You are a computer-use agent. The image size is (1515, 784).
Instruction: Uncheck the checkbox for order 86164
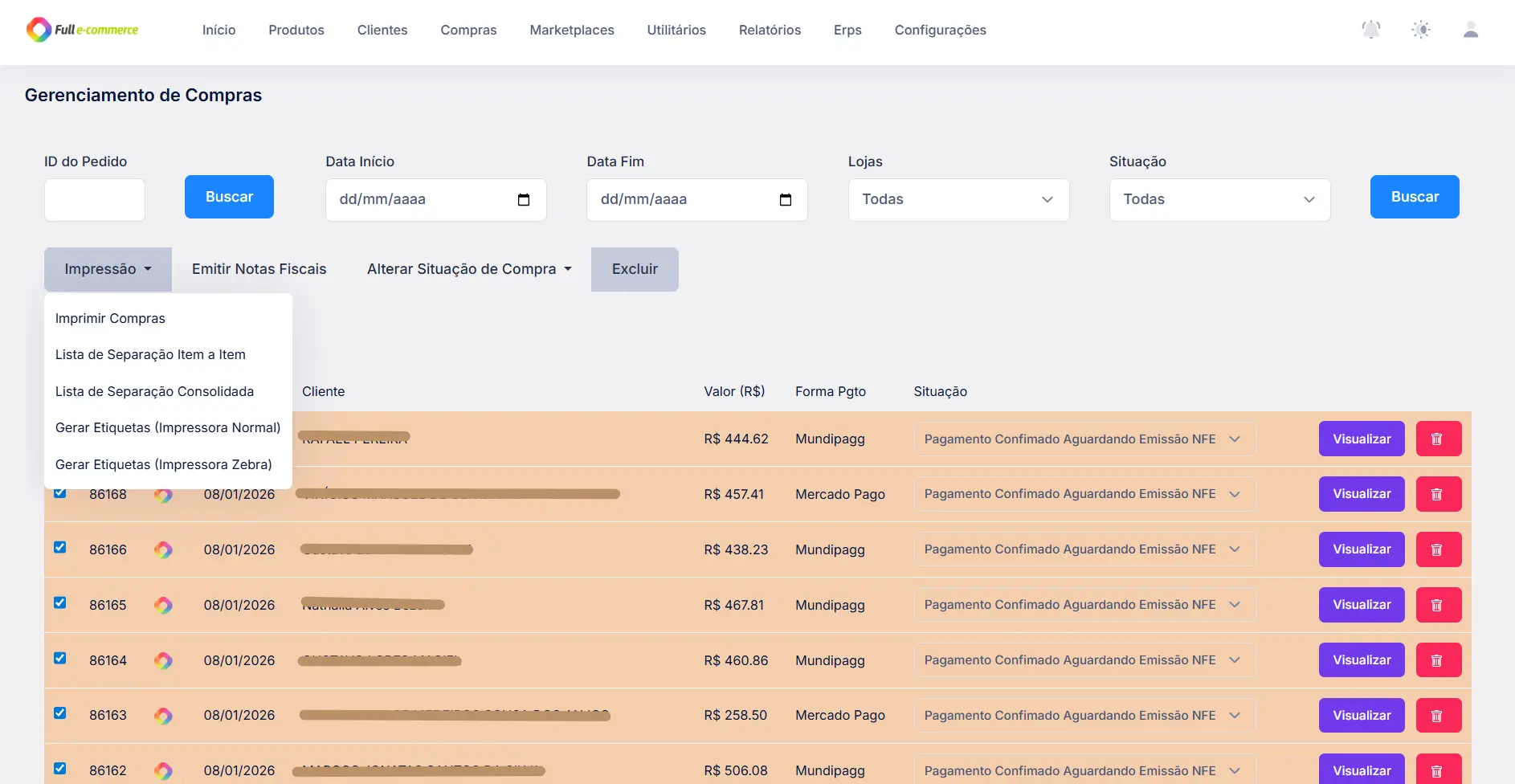coord(60,658)
